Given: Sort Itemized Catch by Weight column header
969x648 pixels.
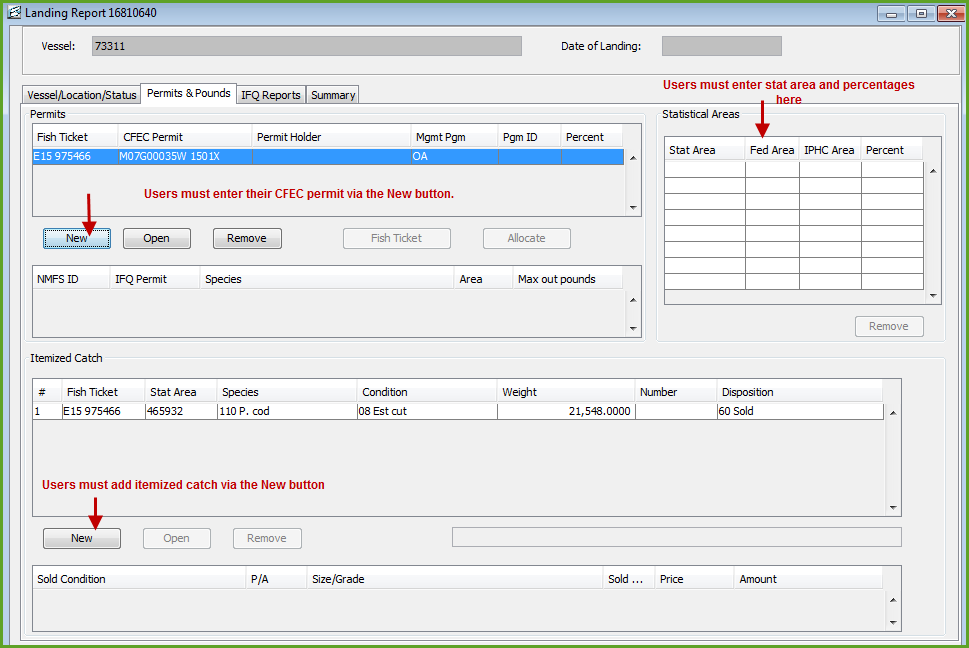Looking at the screenshot, I should tap(565, 392).
